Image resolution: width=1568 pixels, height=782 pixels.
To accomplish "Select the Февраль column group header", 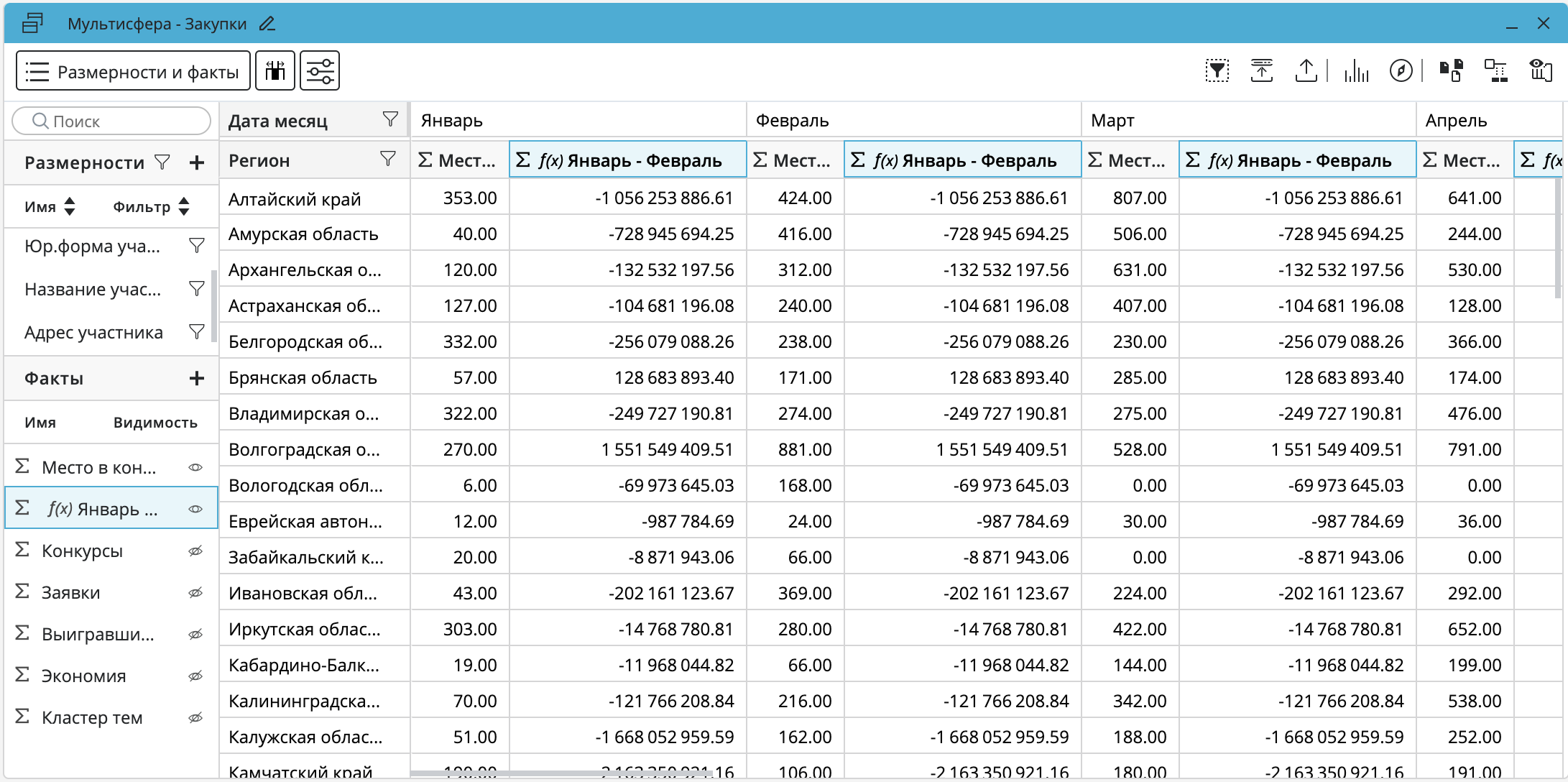I will pyautogui.click(x=792, y=121).
